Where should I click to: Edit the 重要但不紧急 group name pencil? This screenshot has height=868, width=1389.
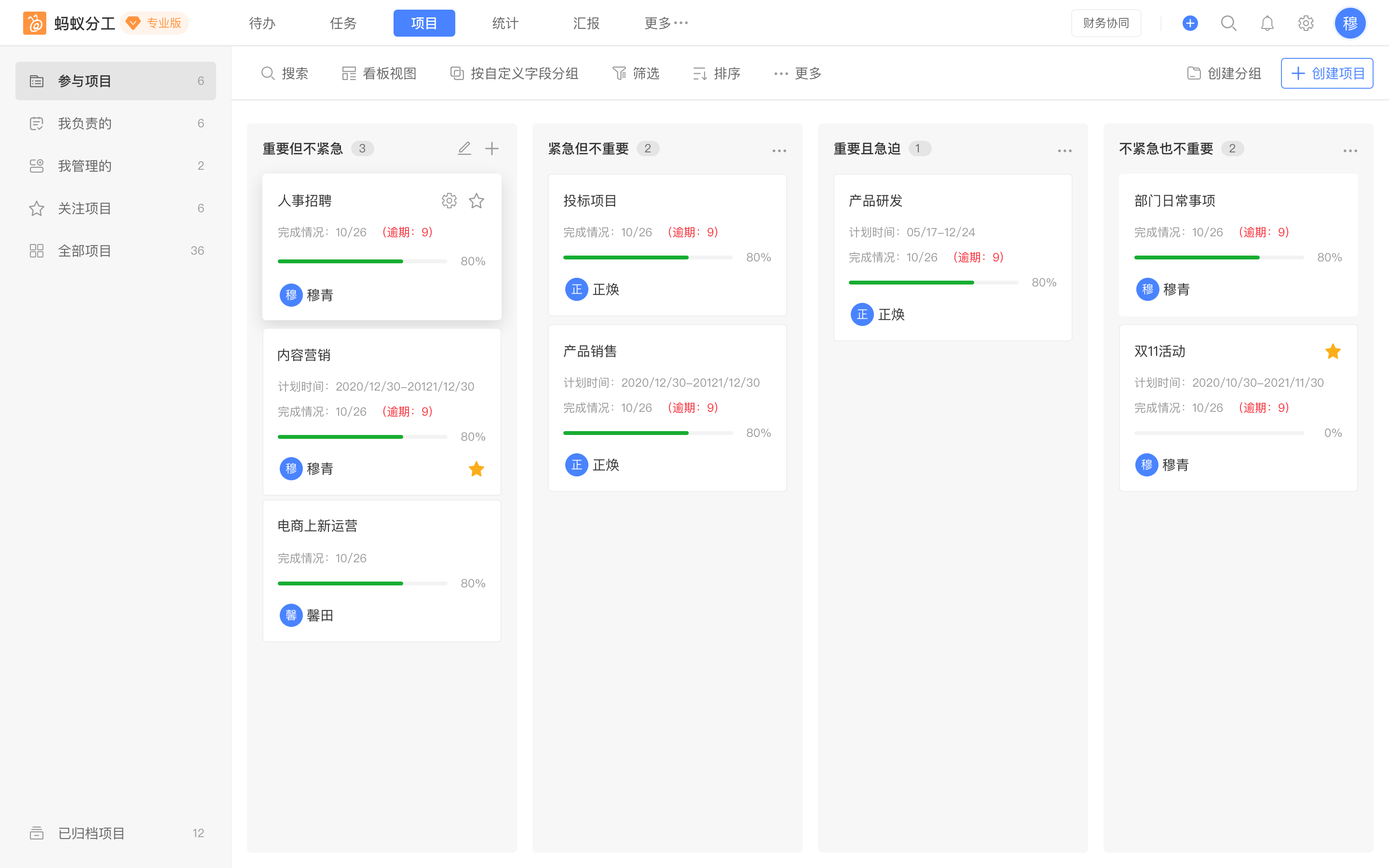tap(464, 149)
